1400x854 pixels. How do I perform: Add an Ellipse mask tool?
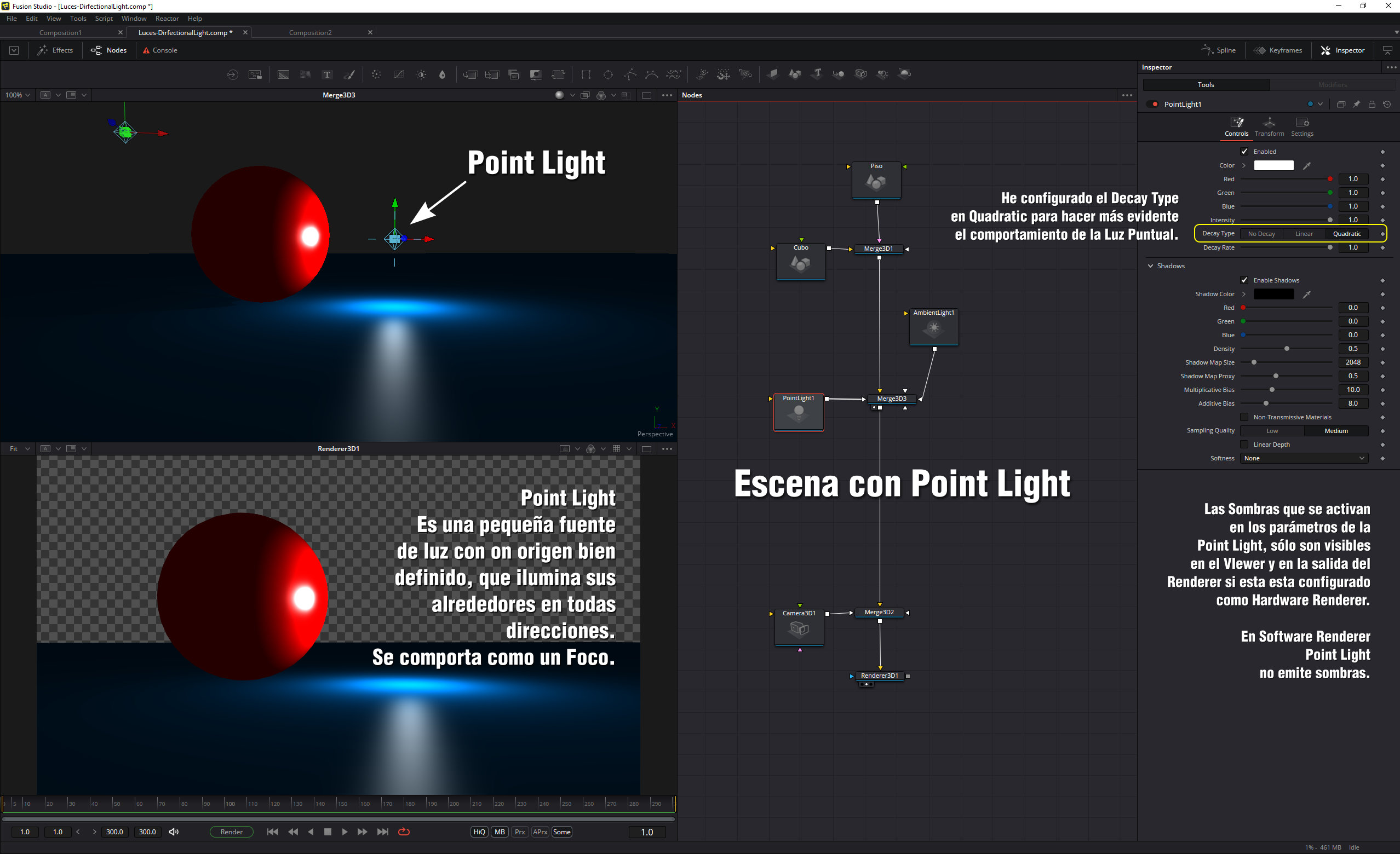click(x=608, y=74)
